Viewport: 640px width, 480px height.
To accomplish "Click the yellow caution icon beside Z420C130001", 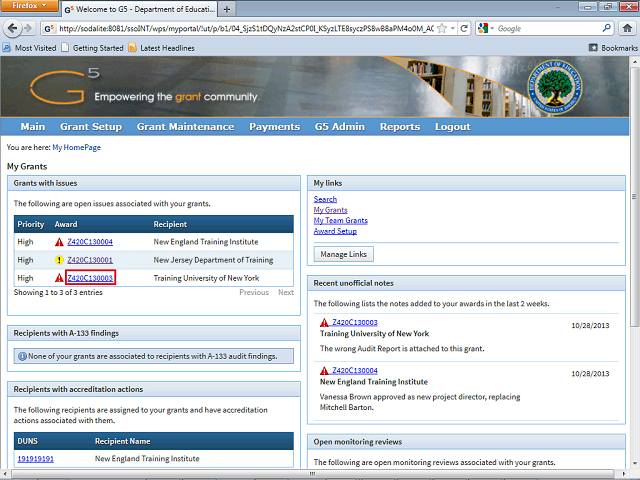I will 59,260.
